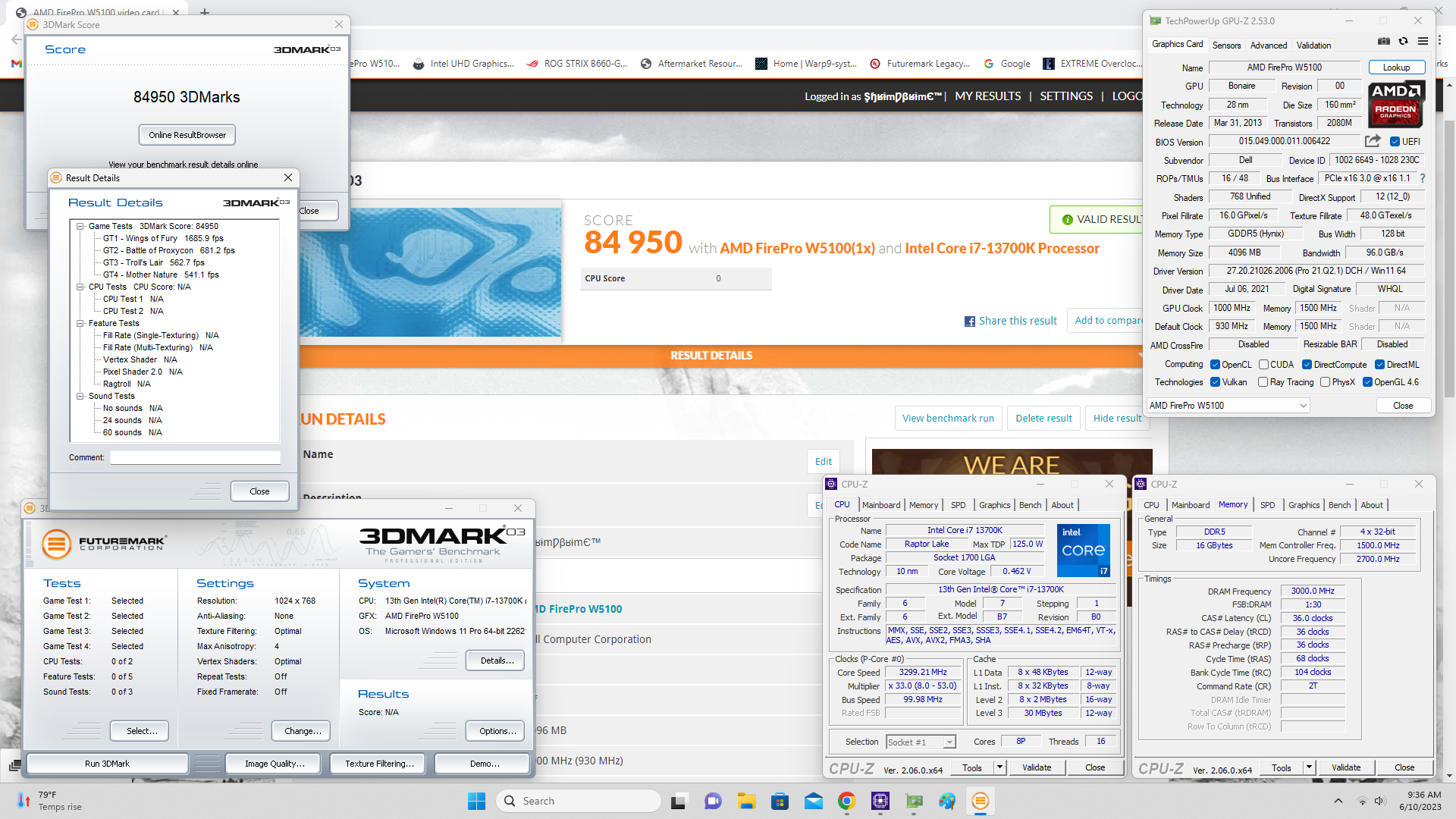Open MY RESULTS in the website menu
The height and width of the screenshot is (819, 1456).
pos(987,96)
